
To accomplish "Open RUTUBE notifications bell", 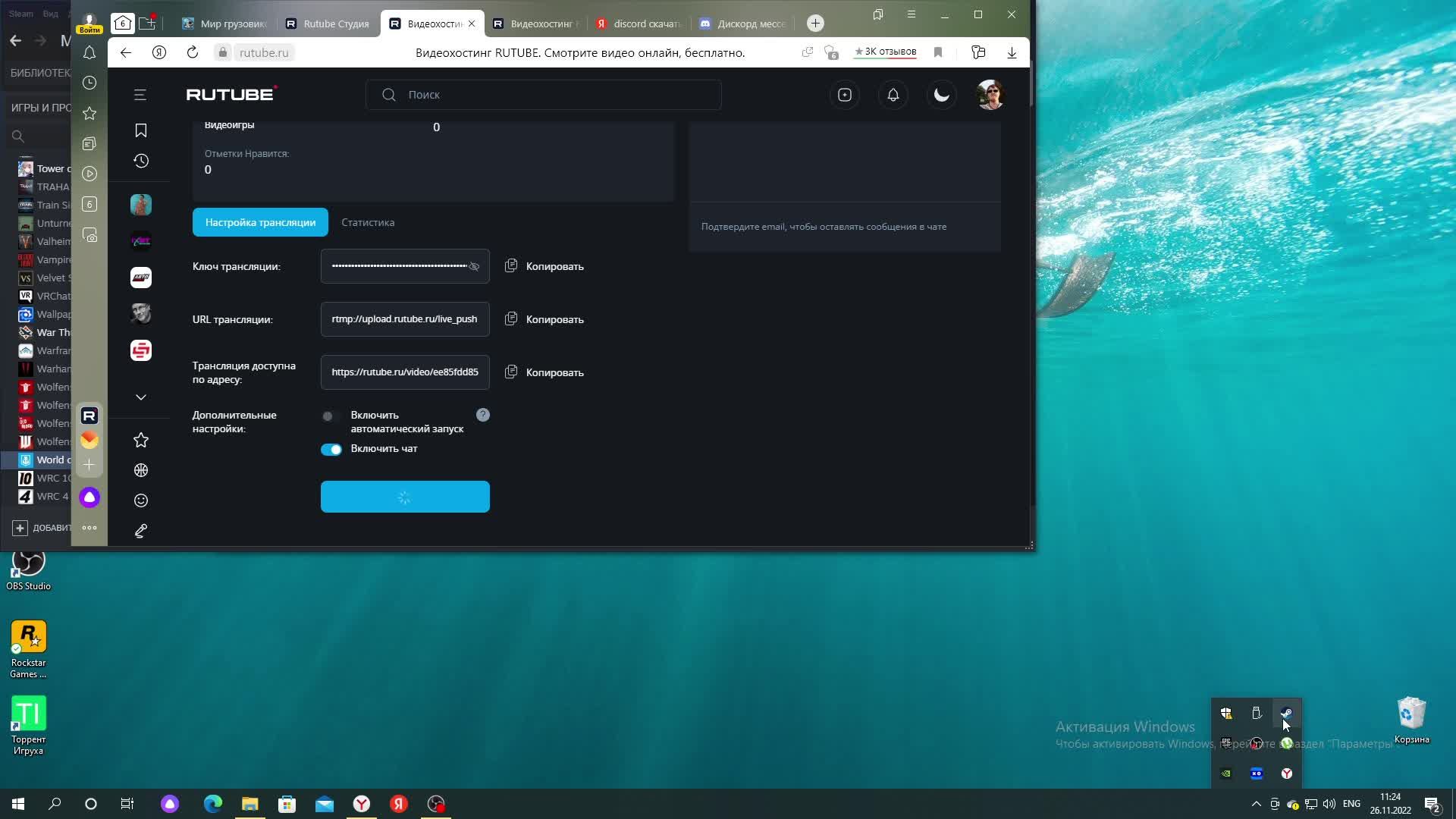I will tap(893, 95).
